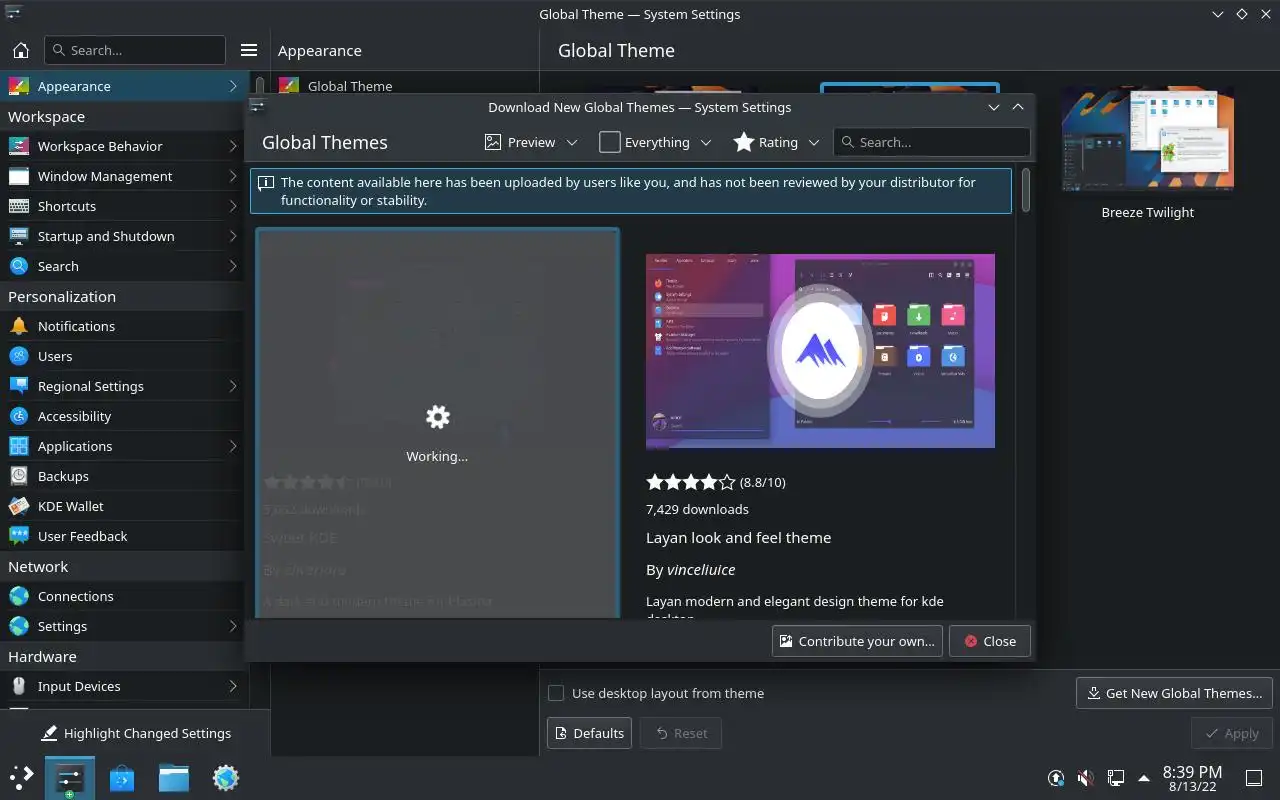Expand Applications submenu arrow
Viewport: 1280px width, 800px height.
point(232,446)
